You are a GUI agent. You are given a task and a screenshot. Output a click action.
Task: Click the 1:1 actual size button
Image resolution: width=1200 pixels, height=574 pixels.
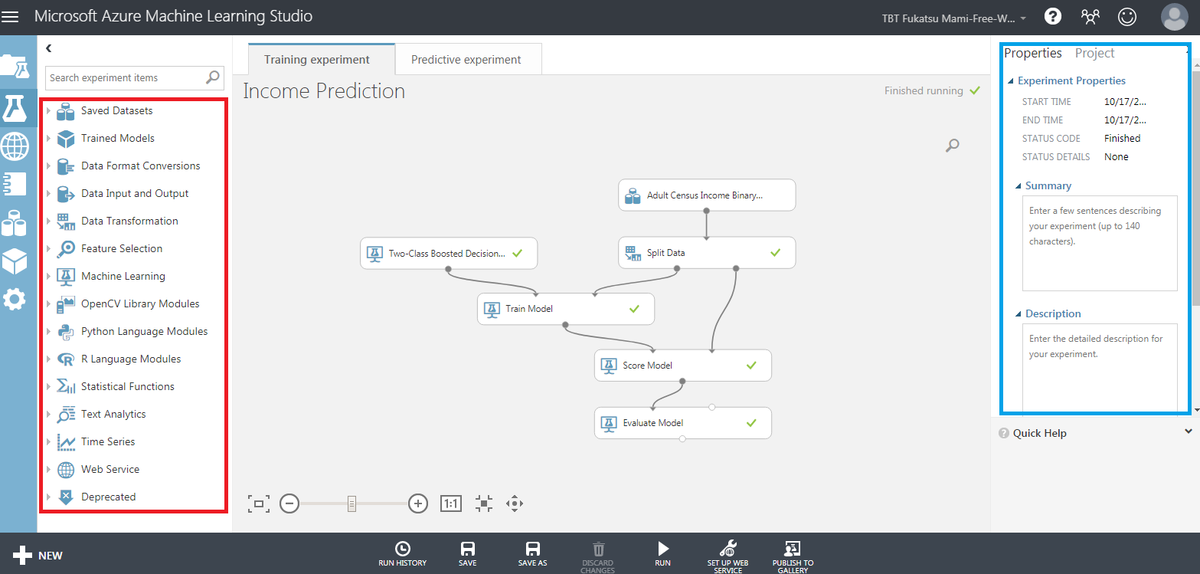coord(451,504)
